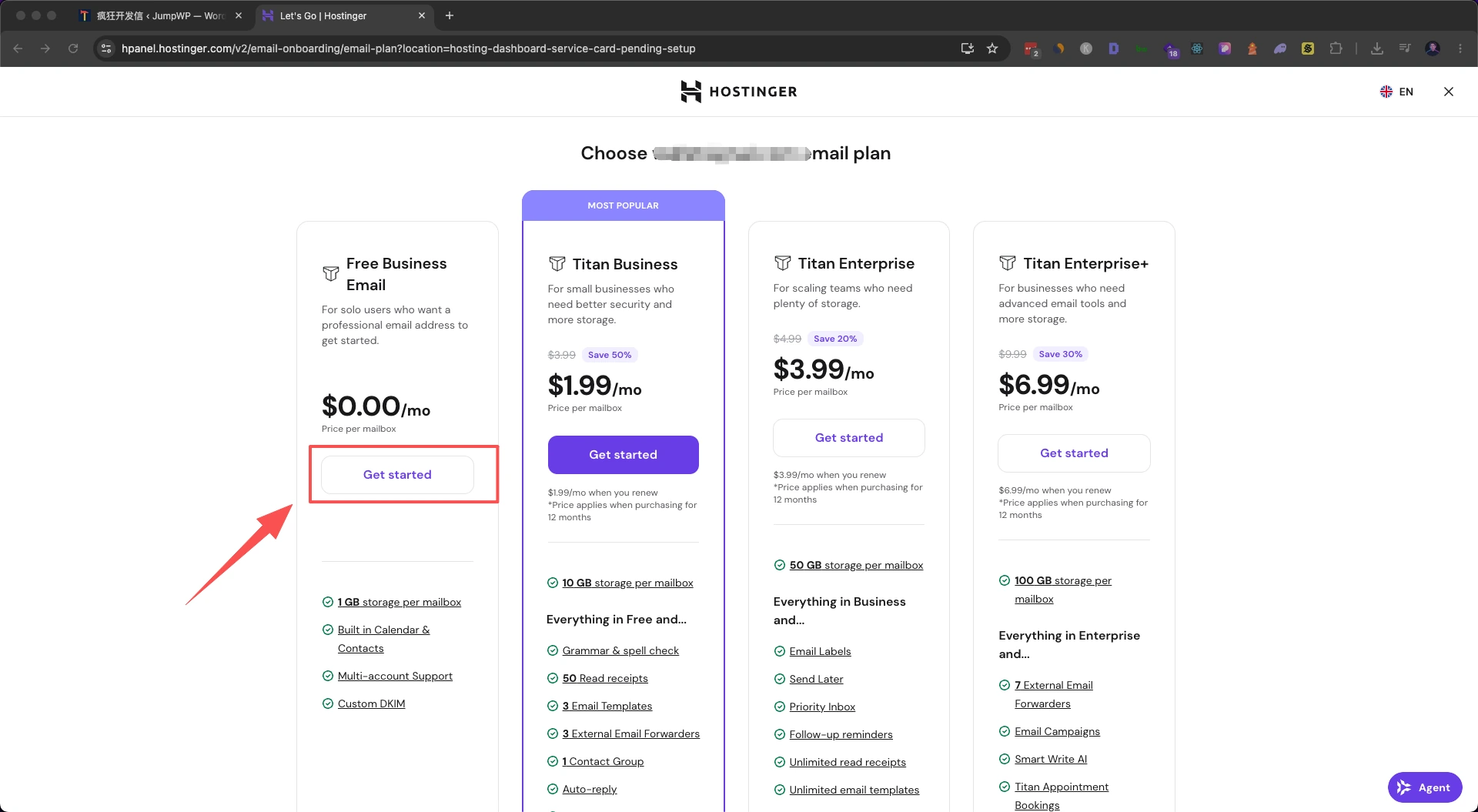Viewport: 1478px width, 812px height.
Task: Click the MOST POPULAR banner
Action: point(624,206)
